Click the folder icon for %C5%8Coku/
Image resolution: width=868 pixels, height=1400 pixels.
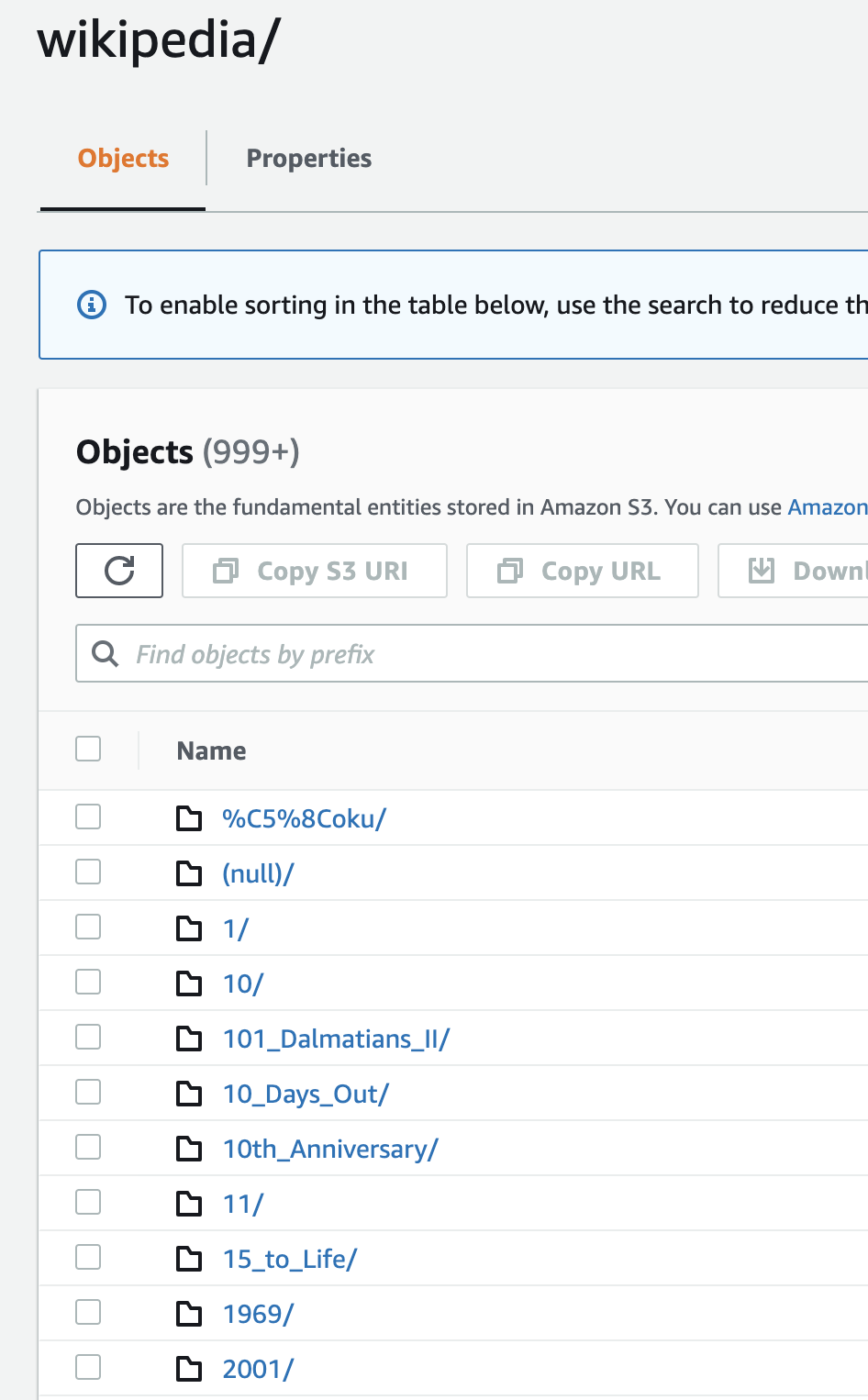point(189,818)
